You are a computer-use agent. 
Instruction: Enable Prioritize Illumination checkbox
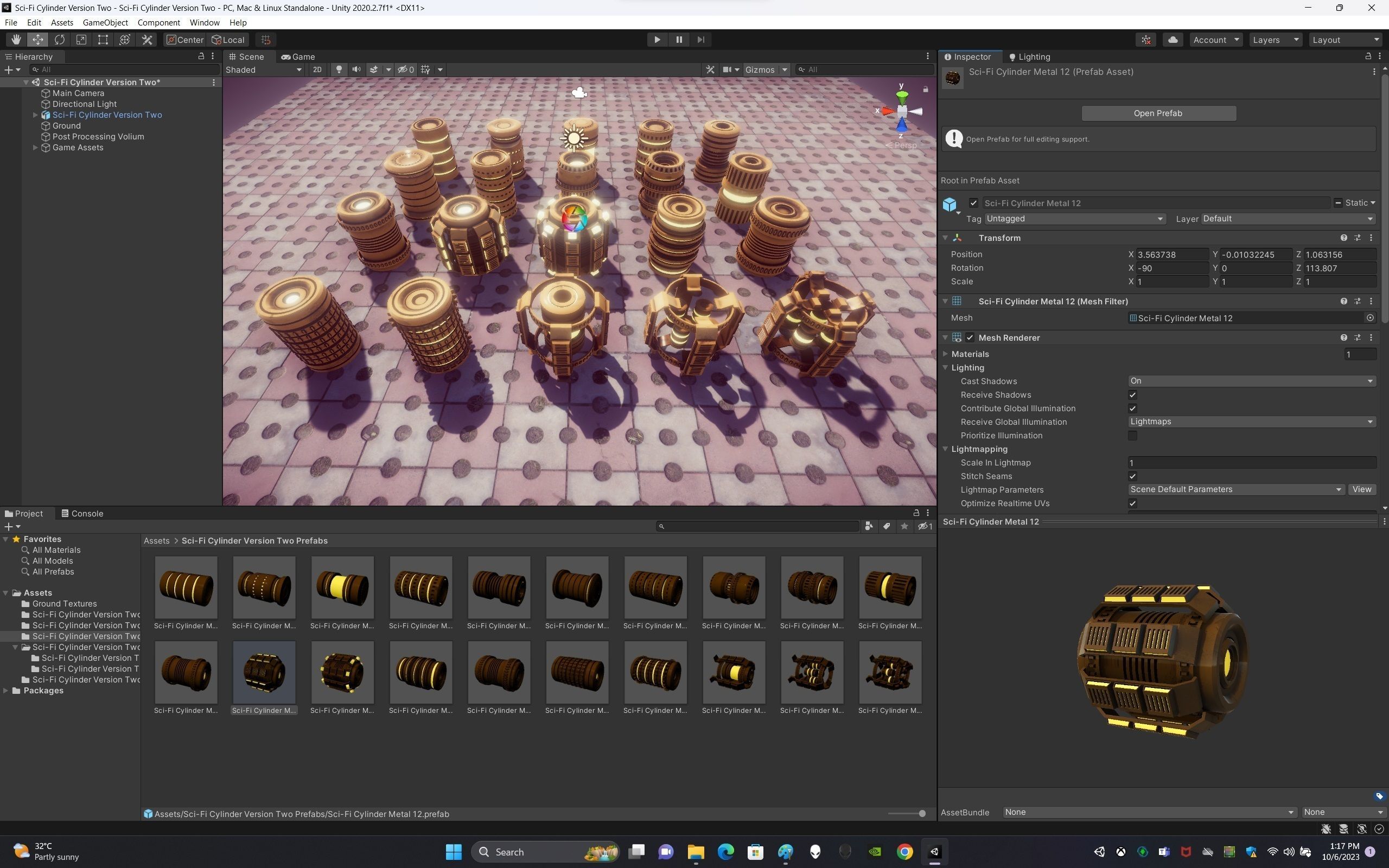(x=1132, y=436)
